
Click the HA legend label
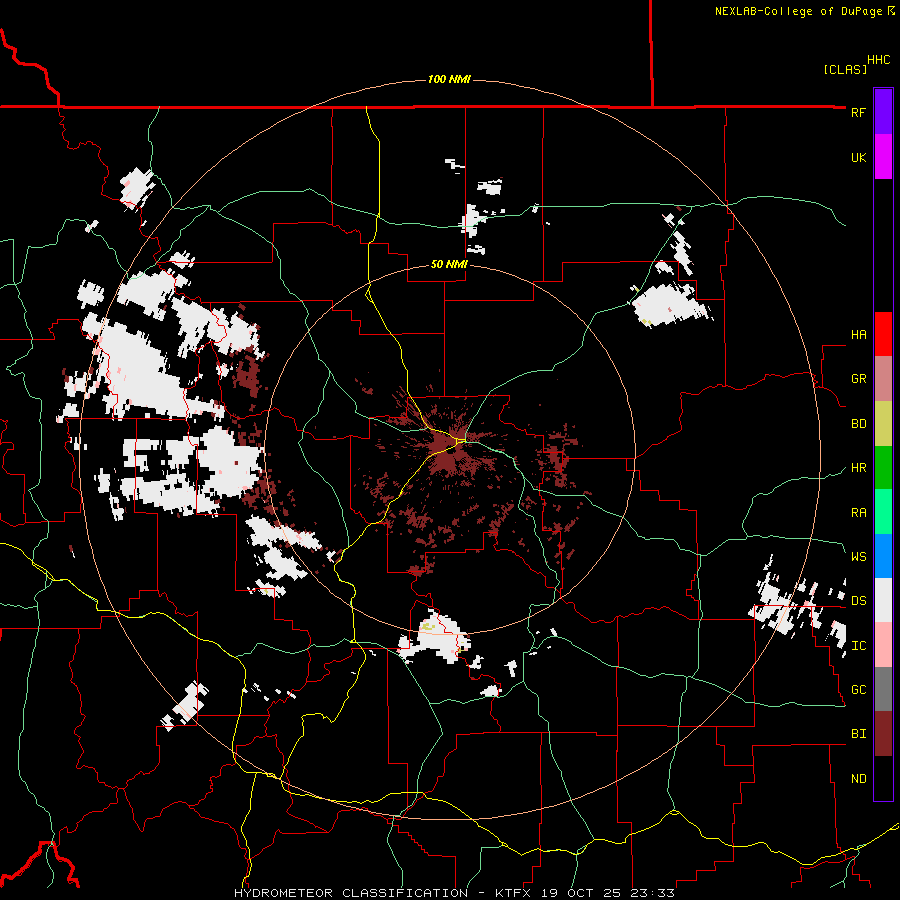pos(858,335)
